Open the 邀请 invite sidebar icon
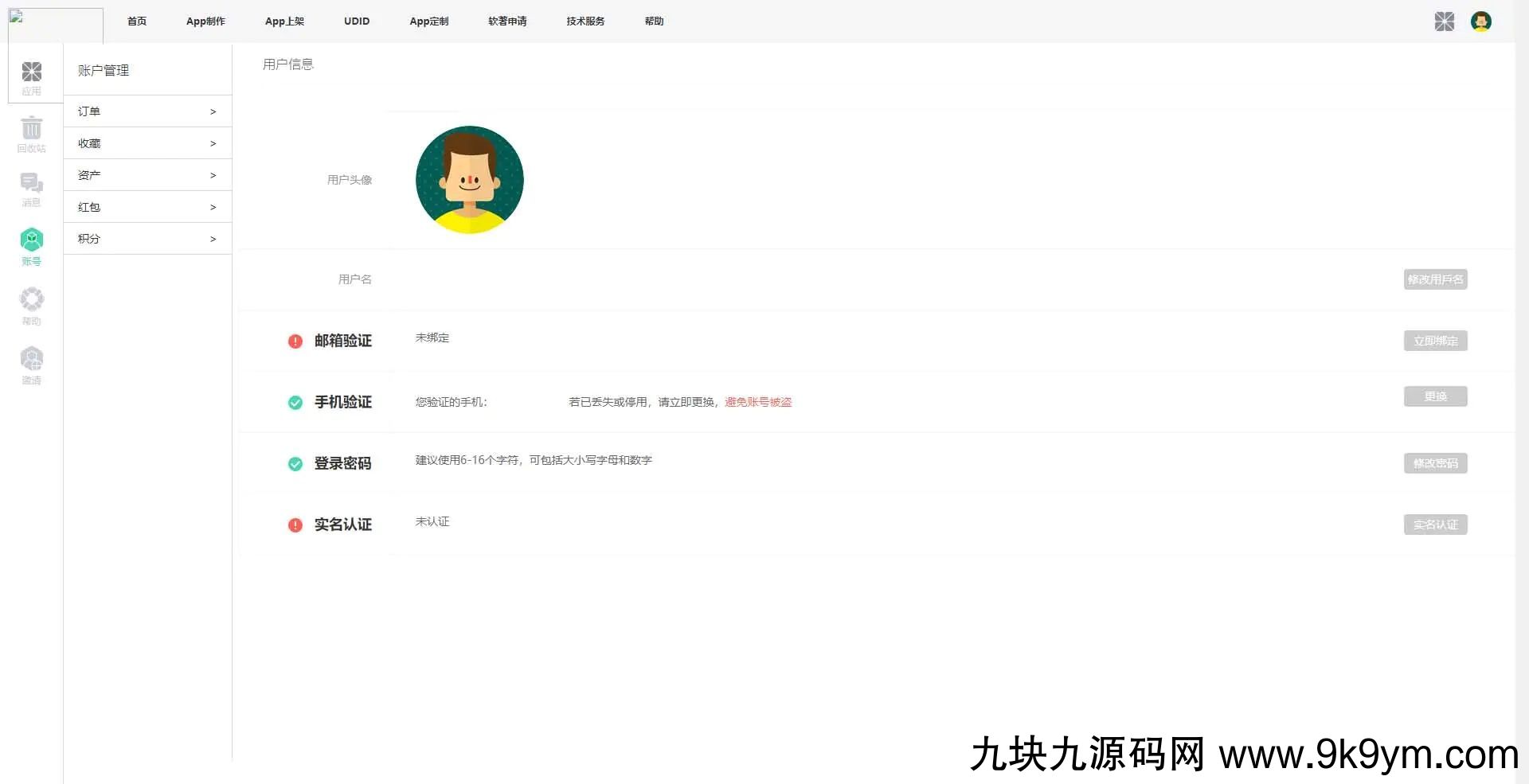Screen dimensions: 1529x784 click(32, 365)
